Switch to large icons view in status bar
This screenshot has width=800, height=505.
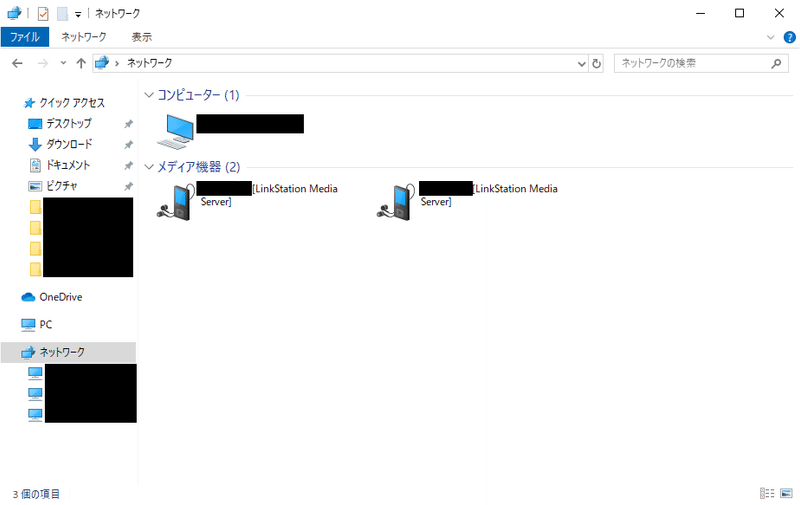786,493
